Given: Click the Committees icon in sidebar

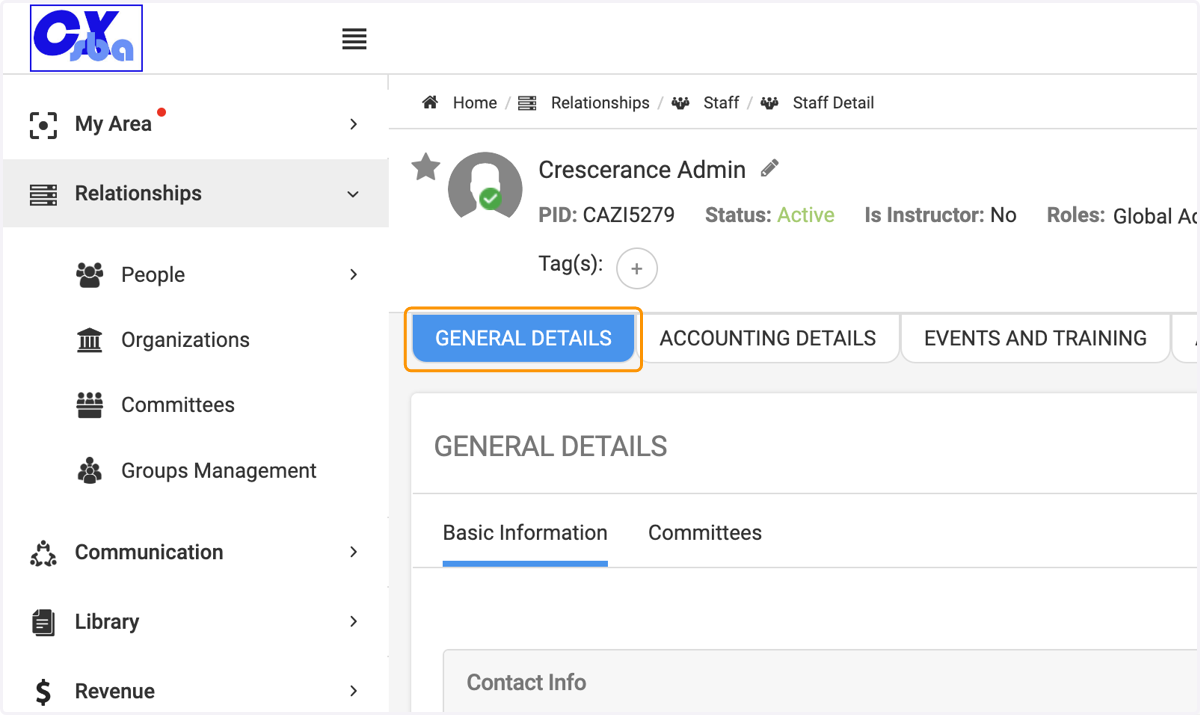Looking at the screenshot, I should pos(90,405).
